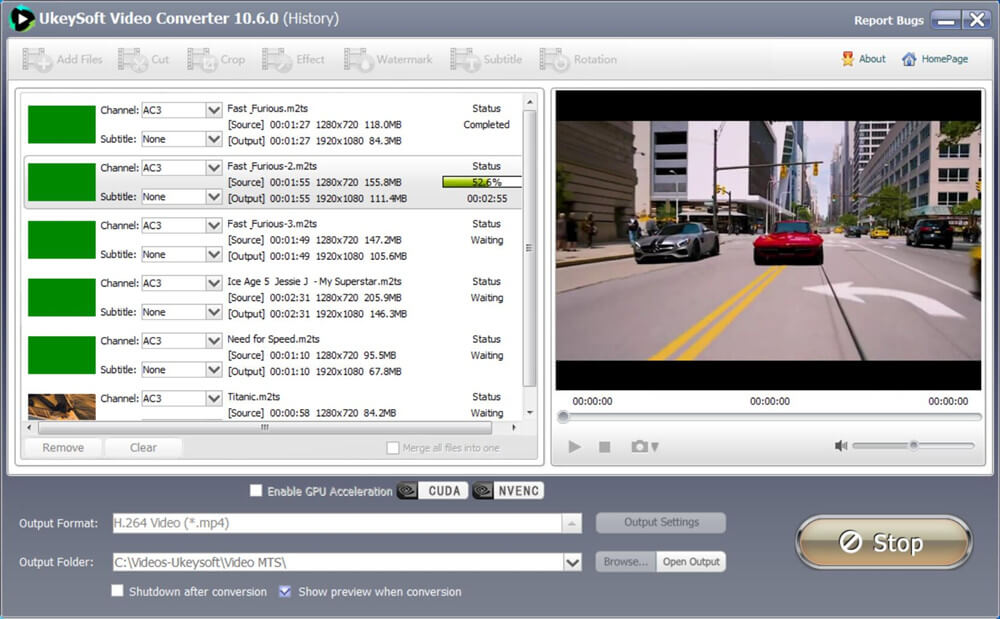
Task: Click the Clear button
Action: coord(143,448)
